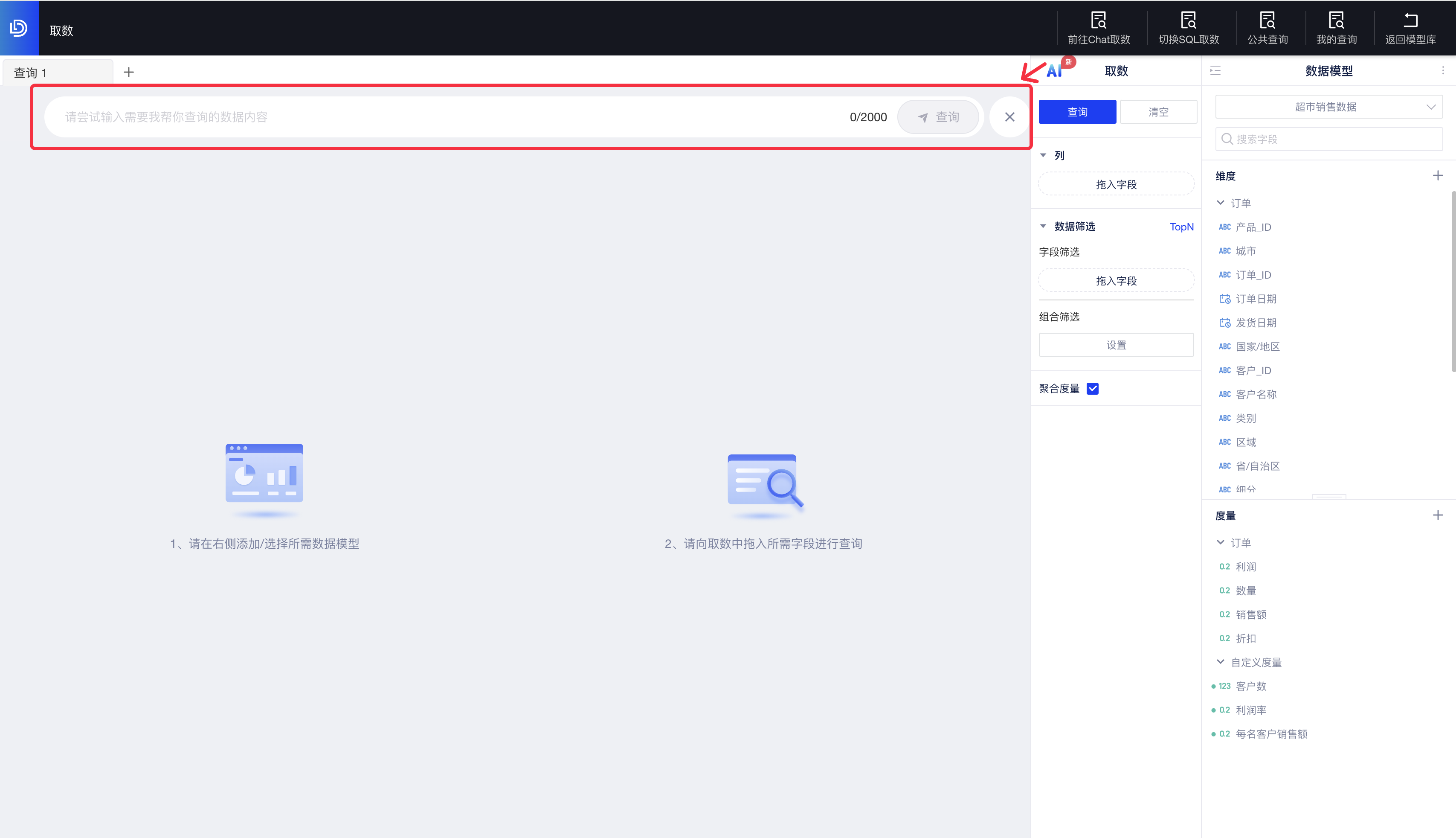The image size is (1456, 838).
Task: Open 公共查询 from the top toolbar
Action: point(1267,28)
